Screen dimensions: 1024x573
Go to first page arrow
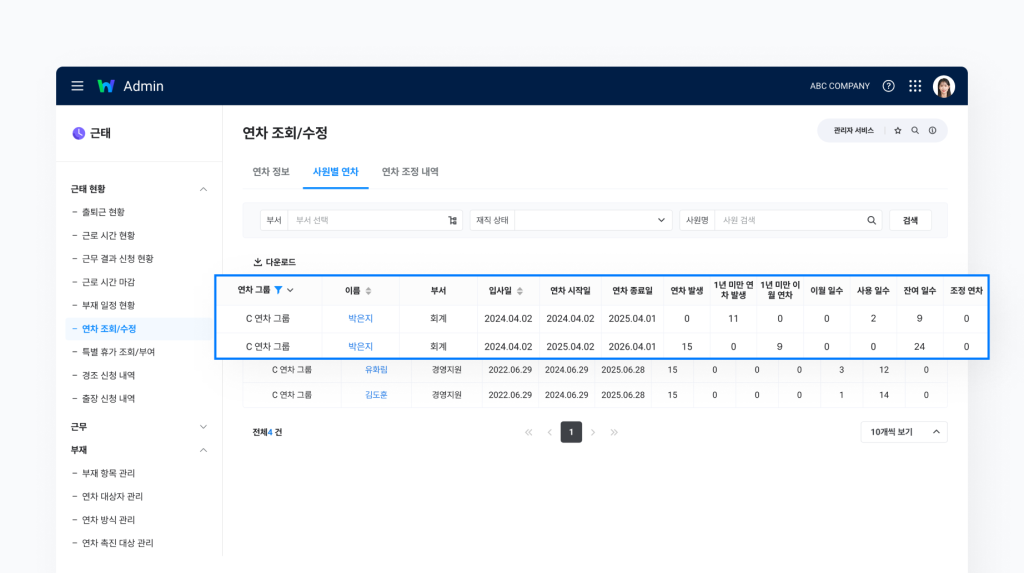click(528, 432)
